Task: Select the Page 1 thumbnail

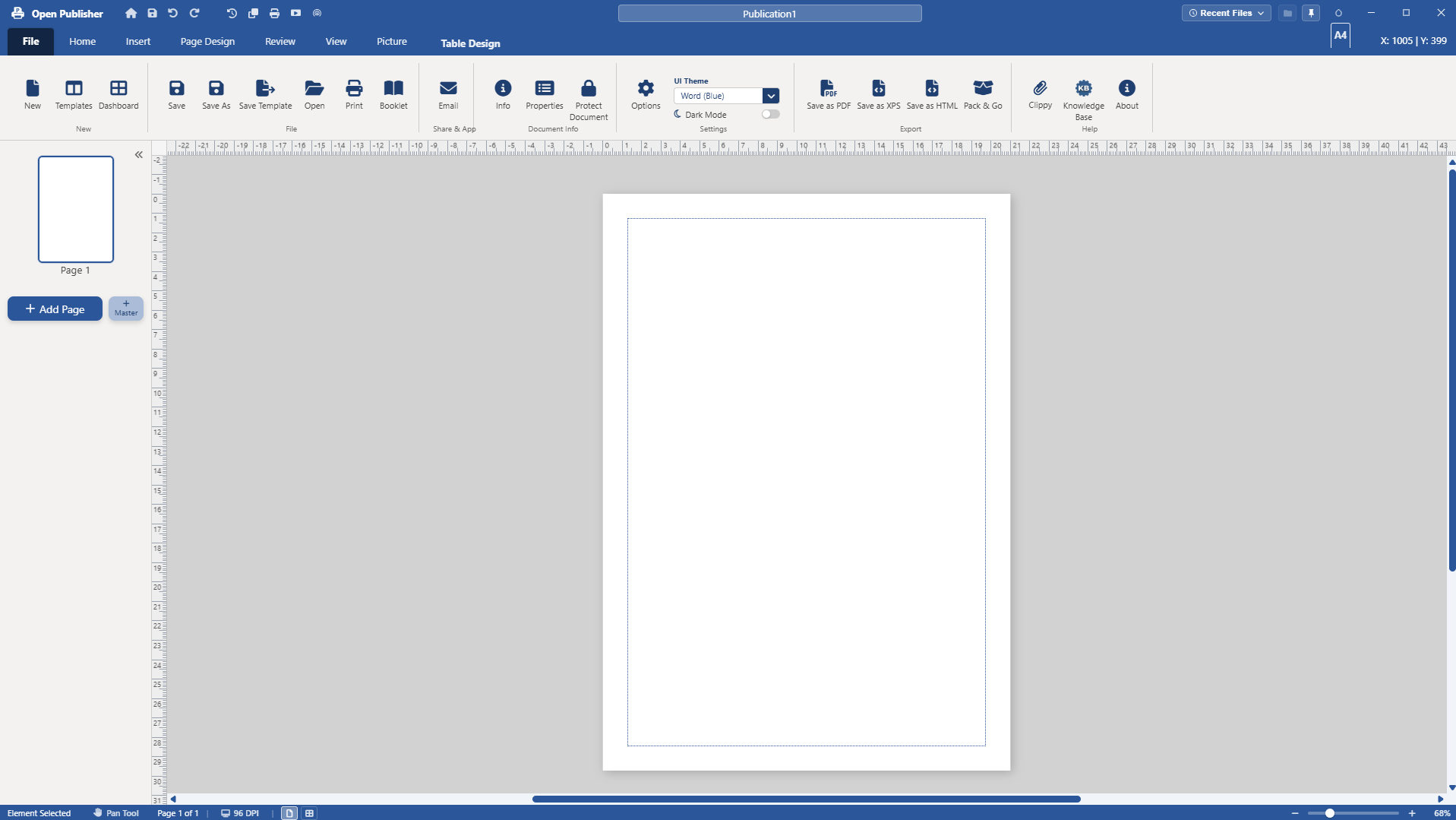Action: coord(76,209)
